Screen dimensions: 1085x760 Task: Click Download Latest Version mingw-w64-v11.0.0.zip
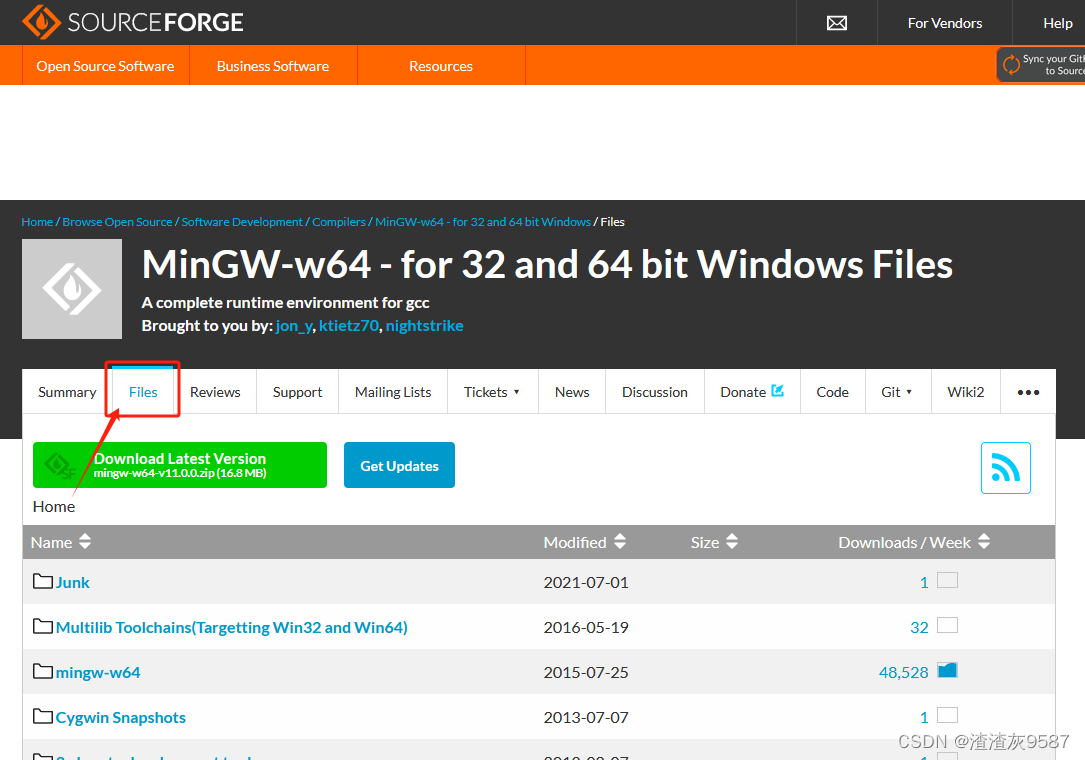(x=180, y=464)
